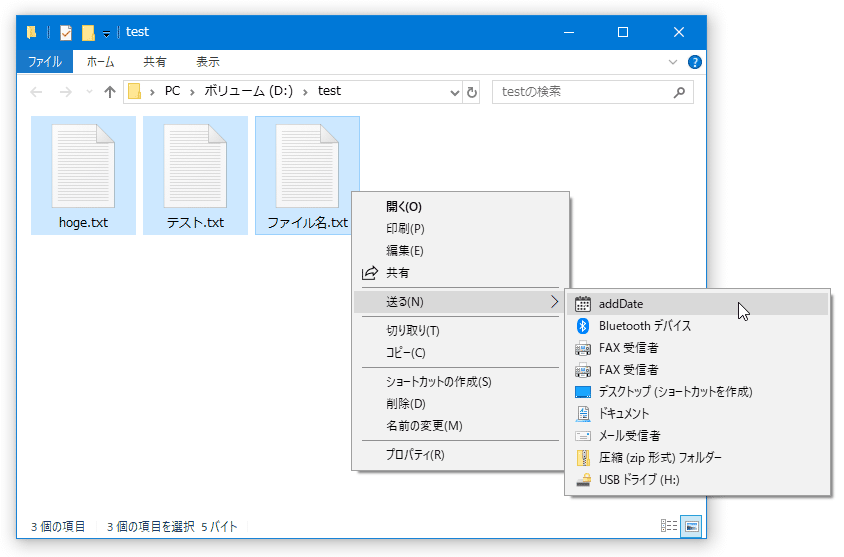Click the compressed zip folder icon
Viewport: 844px width, 557px height.
(582, 457)
